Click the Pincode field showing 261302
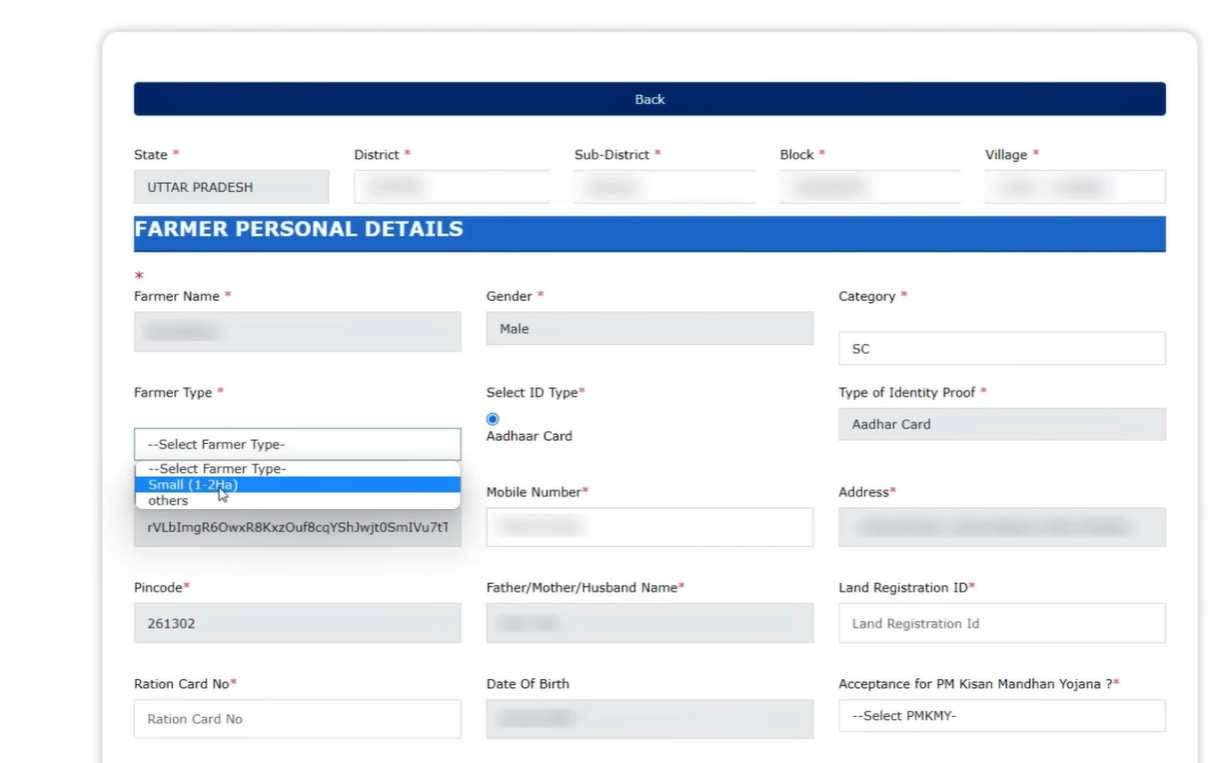The height and width of the screenshot is (763, 1231). (297, 623)
